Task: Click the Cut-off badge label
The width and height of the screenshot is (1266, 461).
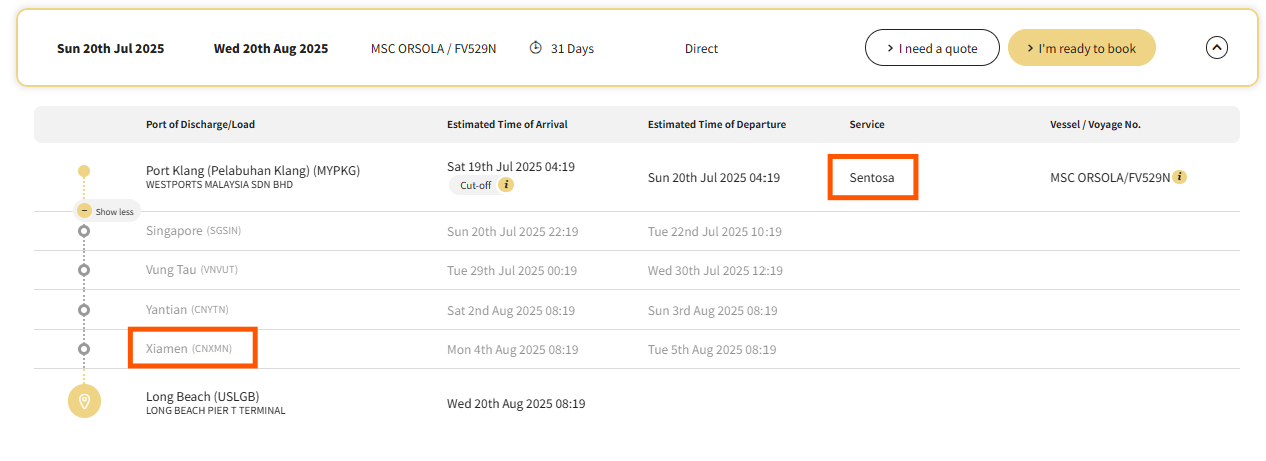Action: pyautogui.click(x=474, y=186)
